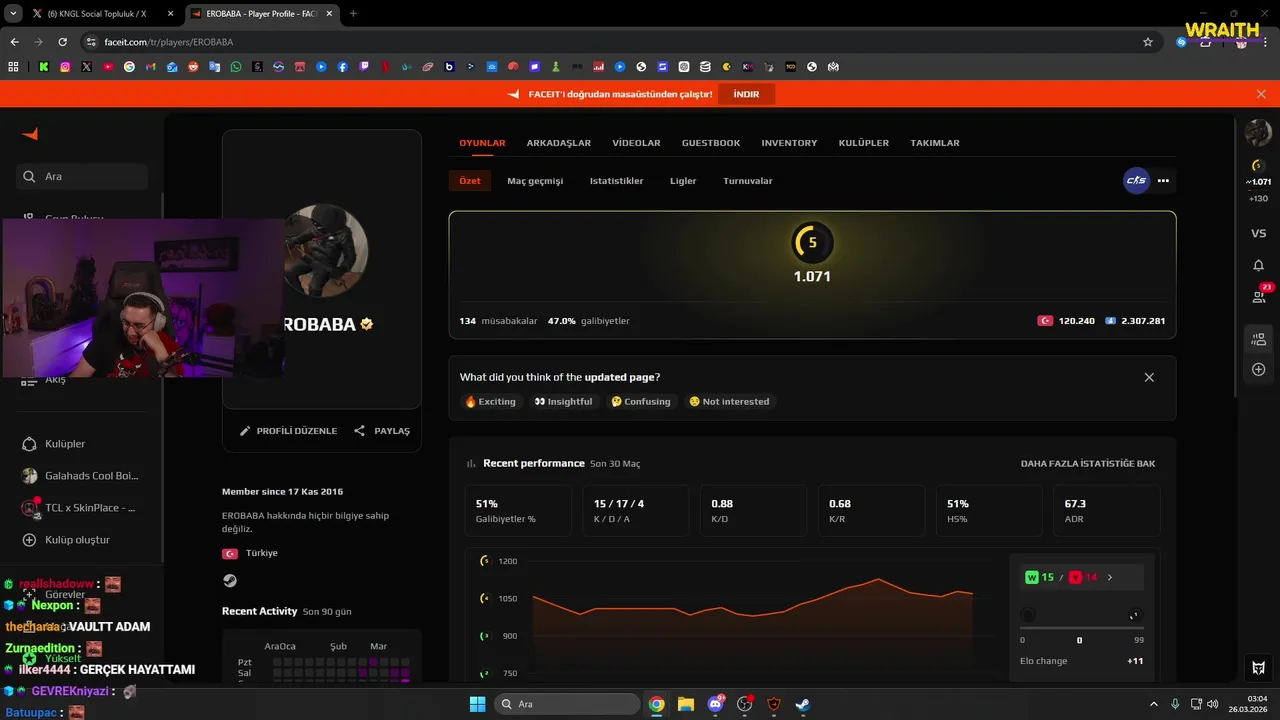Open the tab search dropdown arrow
1280x720 pixels.
pyautogui.click(x=13, y=14)
